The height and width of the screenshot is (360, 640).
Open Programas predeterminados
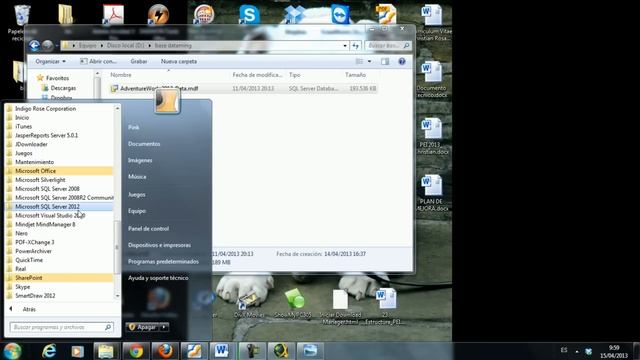point(163,261)
